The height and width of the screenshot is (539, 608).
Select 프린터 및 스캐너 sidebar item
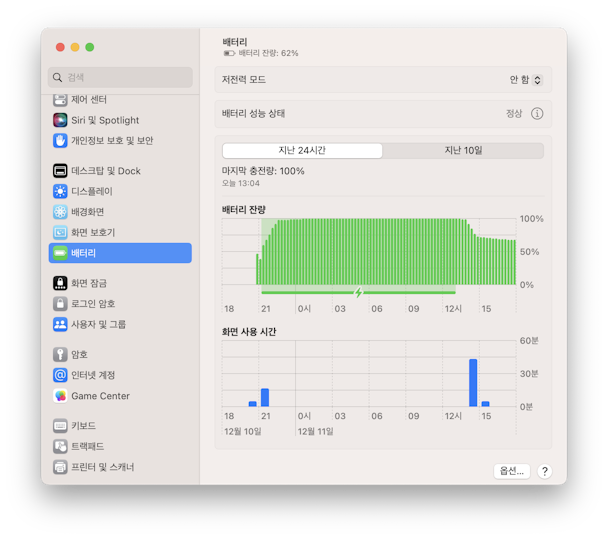(x=120, y=467)
